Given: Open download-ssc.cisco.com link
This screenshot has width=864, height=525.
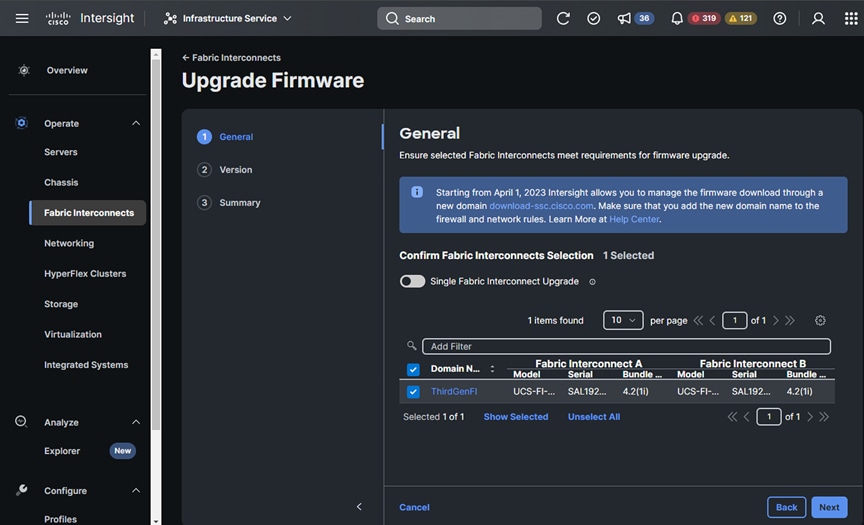Looking at the screenshot, I should pyautogui.click(x=541, y=206).
